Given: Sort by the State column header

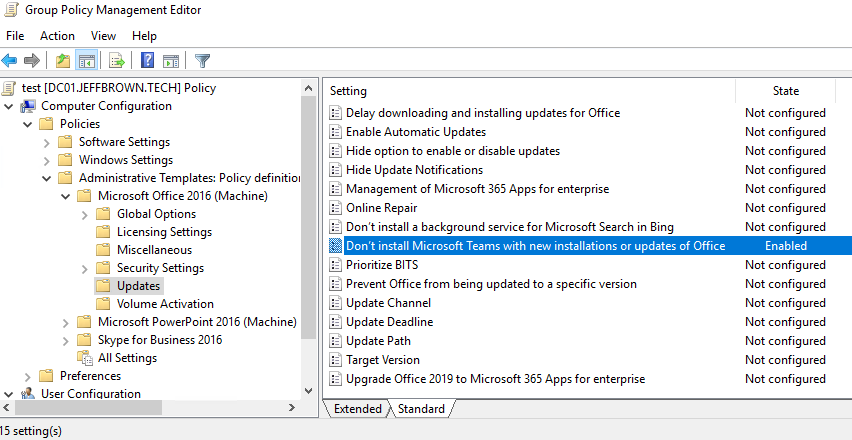Looking at the screenshot, I should pos(786,91).
